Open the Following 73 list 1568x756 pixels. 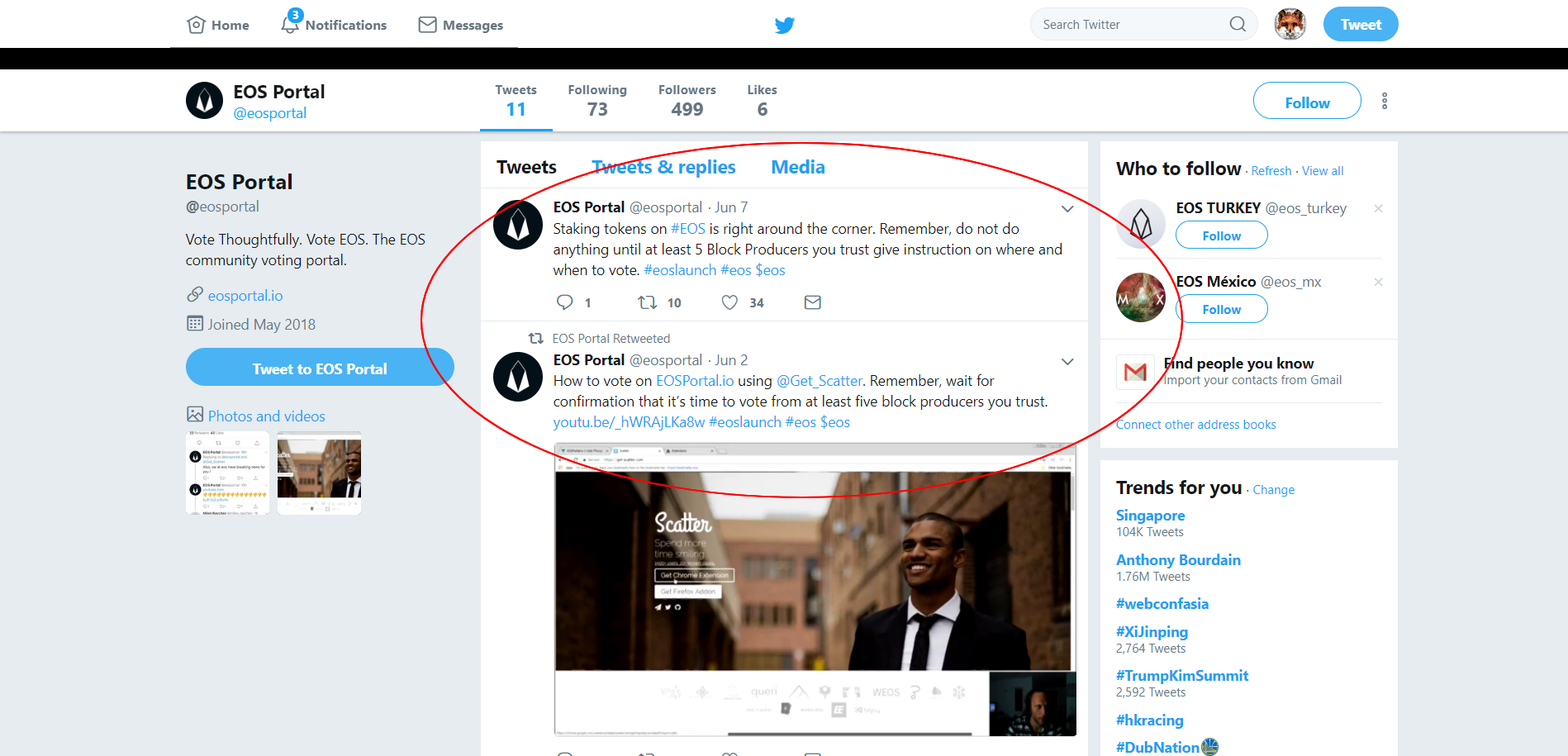[x=597, y=101]
